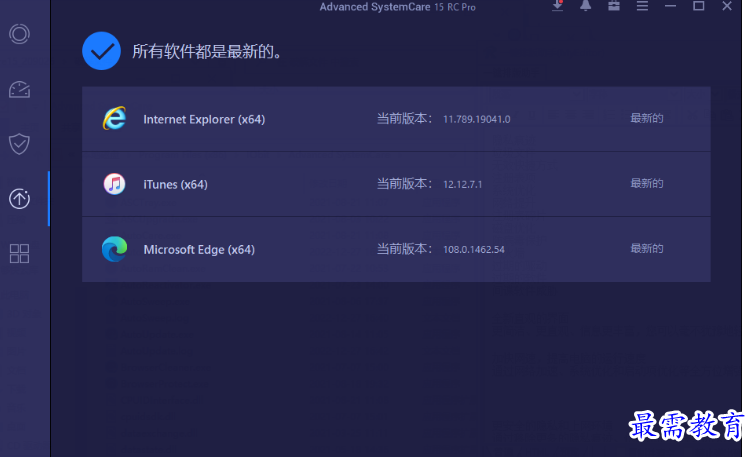Click version number 11.789.19041.0
Screen dimensions: 753x457
coord(476,119)
